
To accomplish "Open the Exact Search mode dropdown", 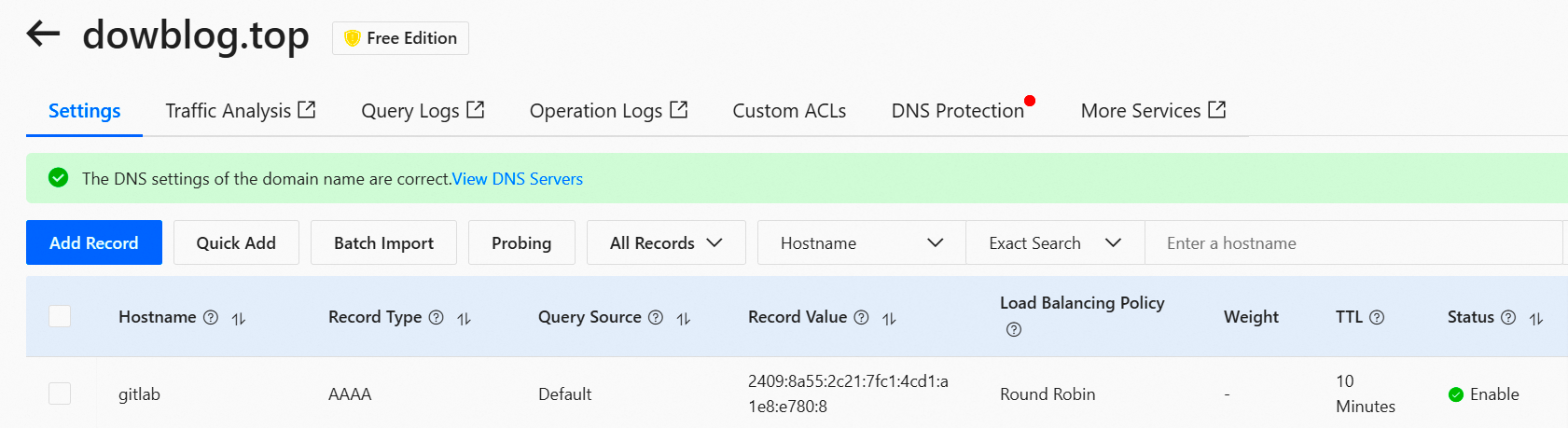I will (x=1054, y=243).
